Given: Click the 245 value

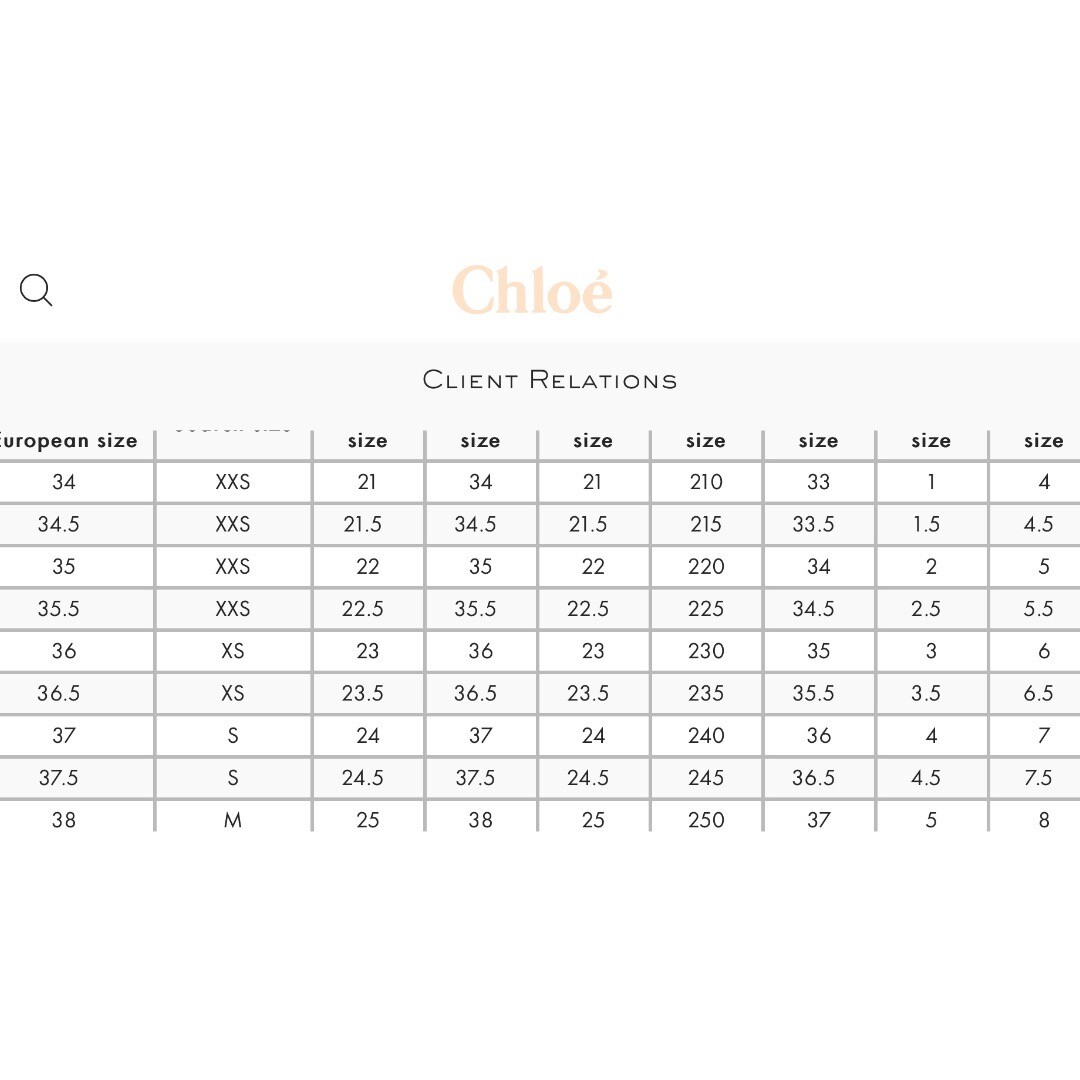Looking at the screenshot, I should [706, 778].
